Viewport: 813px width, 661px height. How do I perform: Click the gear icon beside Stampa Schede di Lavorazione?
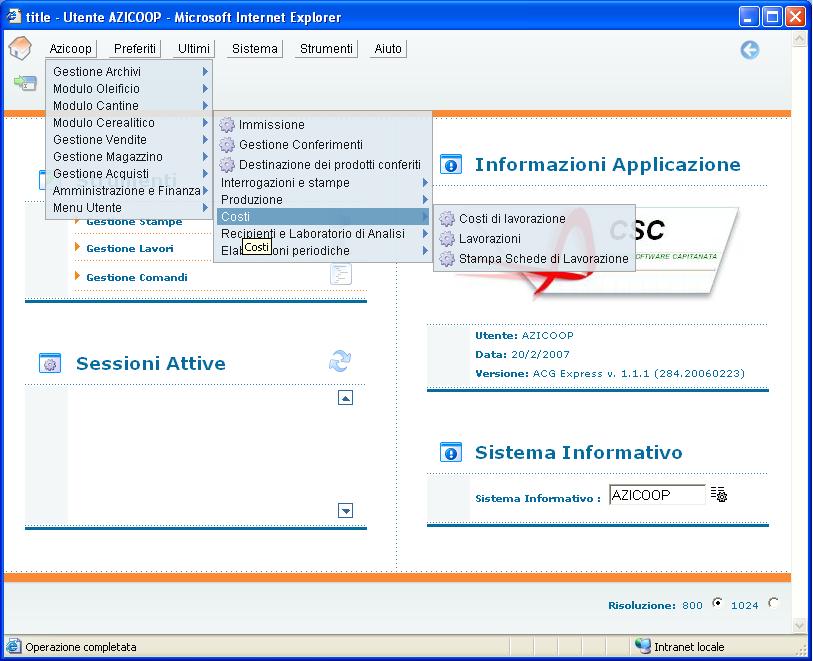tap(447, 259)
